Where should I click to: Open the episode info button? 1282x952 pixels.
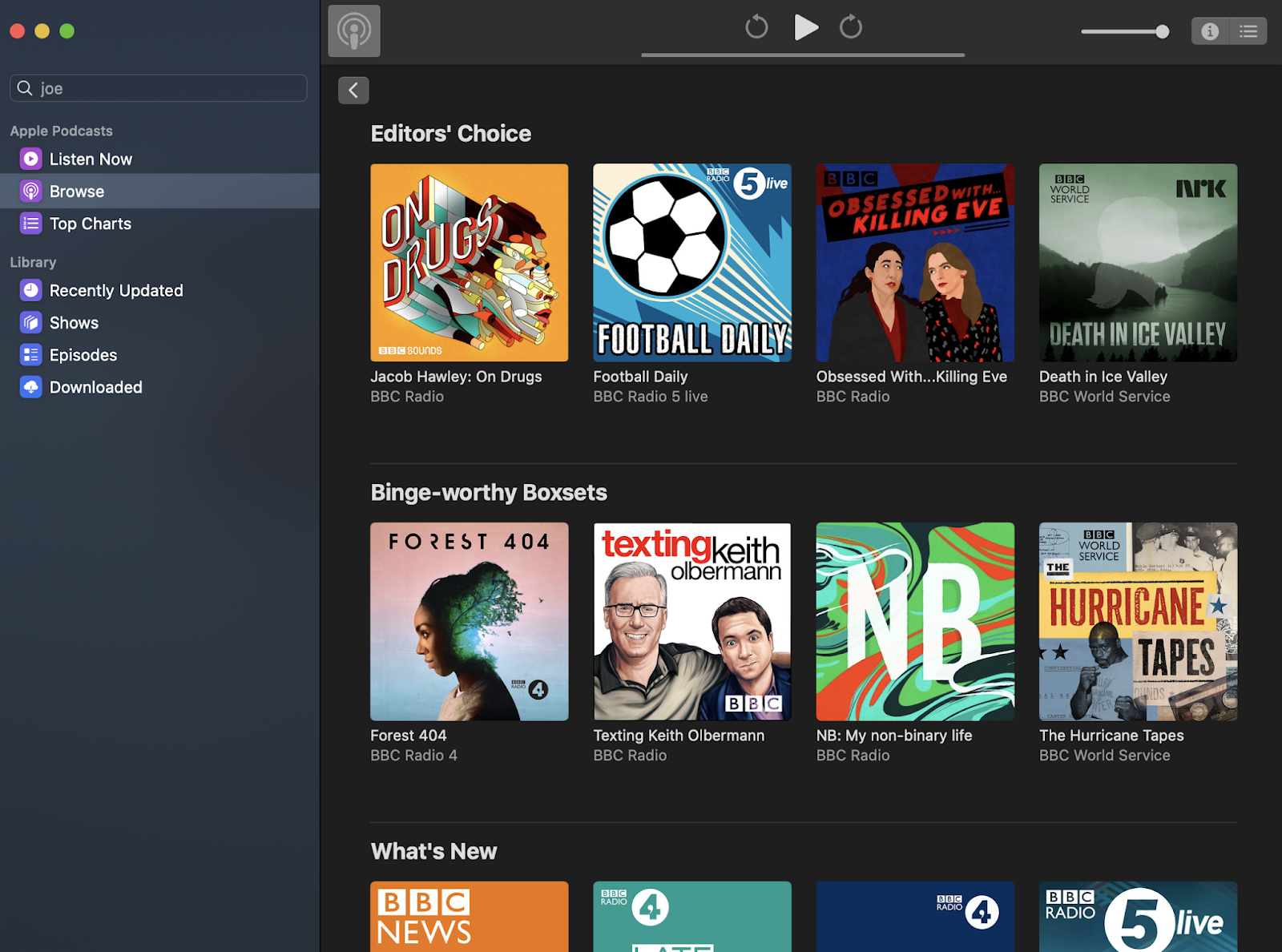click(1210, 31)
